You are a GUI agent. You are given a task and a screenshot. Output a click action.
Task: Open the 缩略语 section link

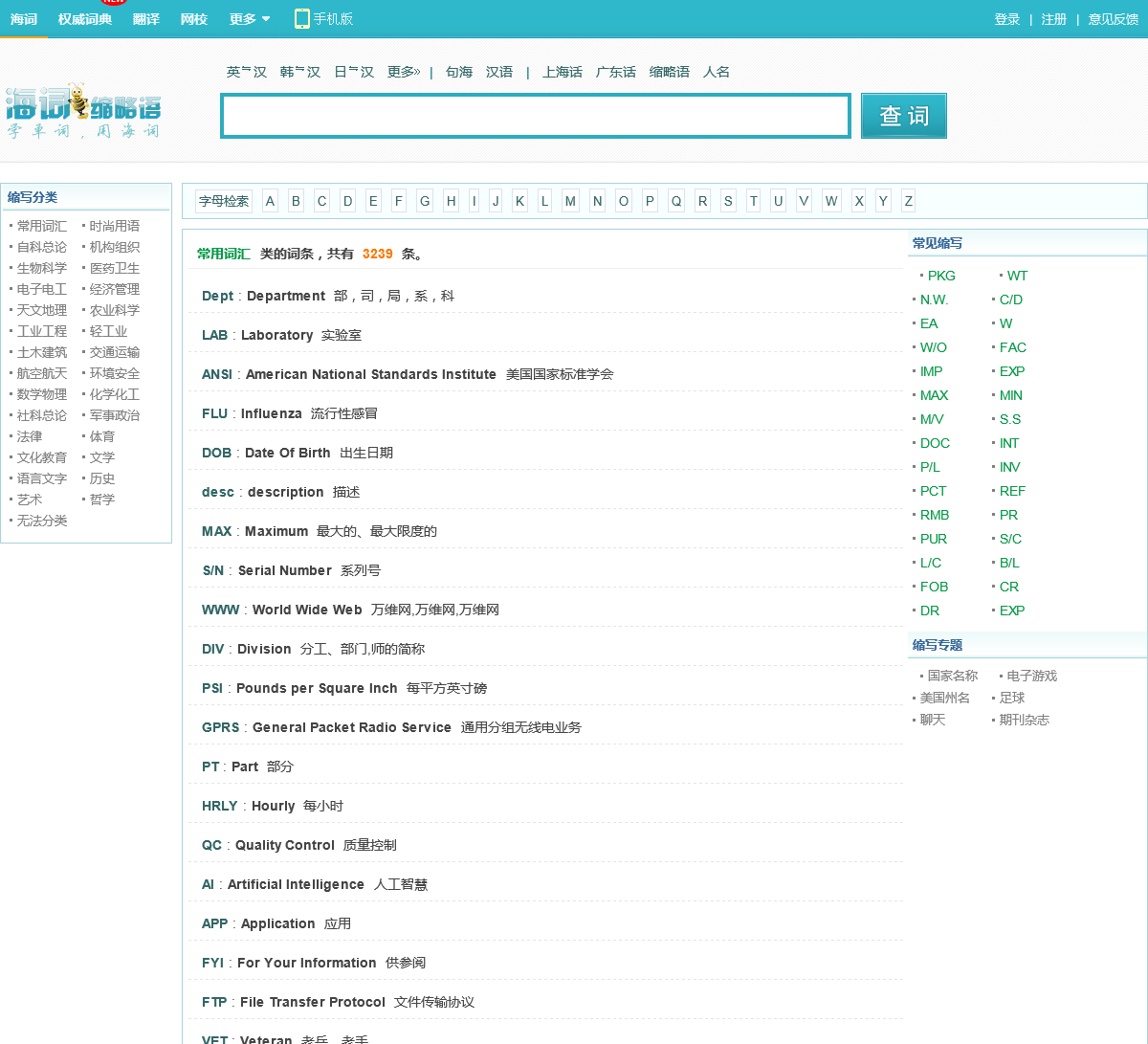[x=670, y=72]
